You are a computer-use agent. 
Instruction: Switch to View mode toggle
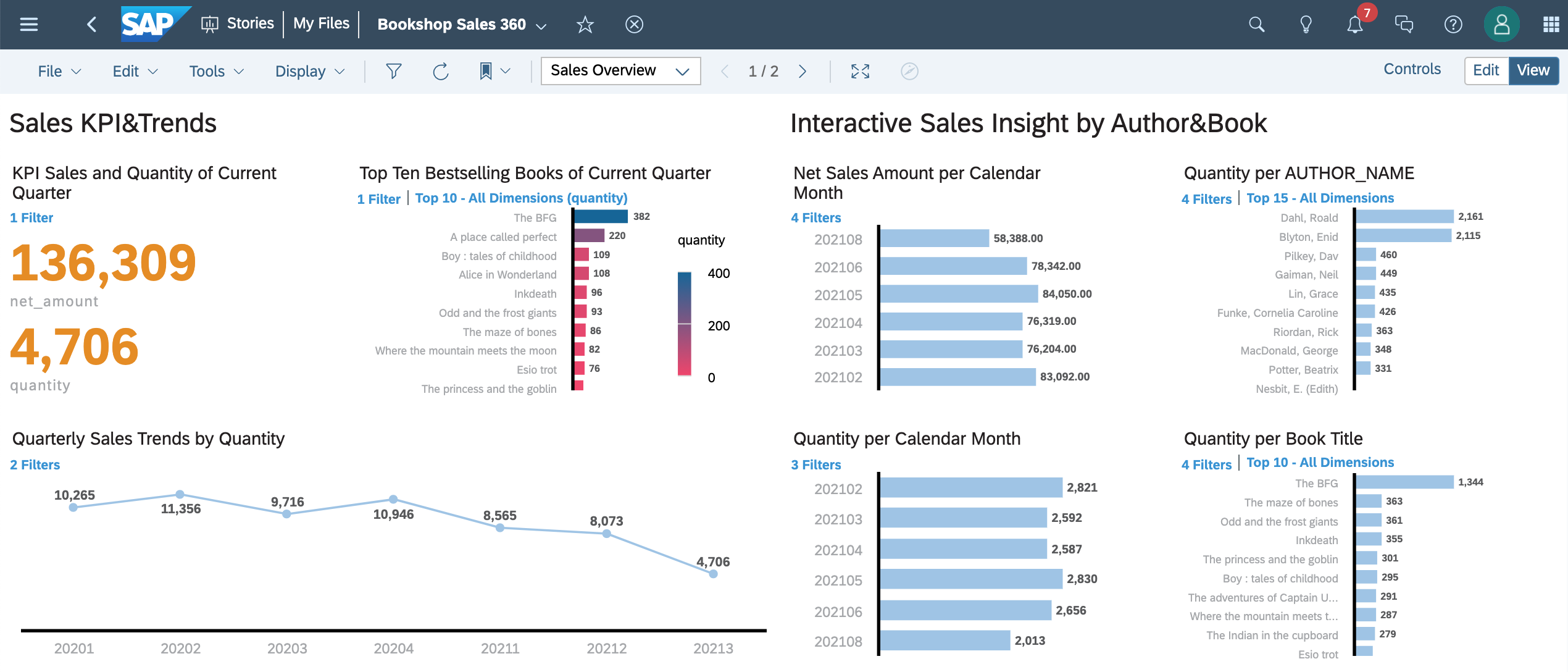[1533, 70]
